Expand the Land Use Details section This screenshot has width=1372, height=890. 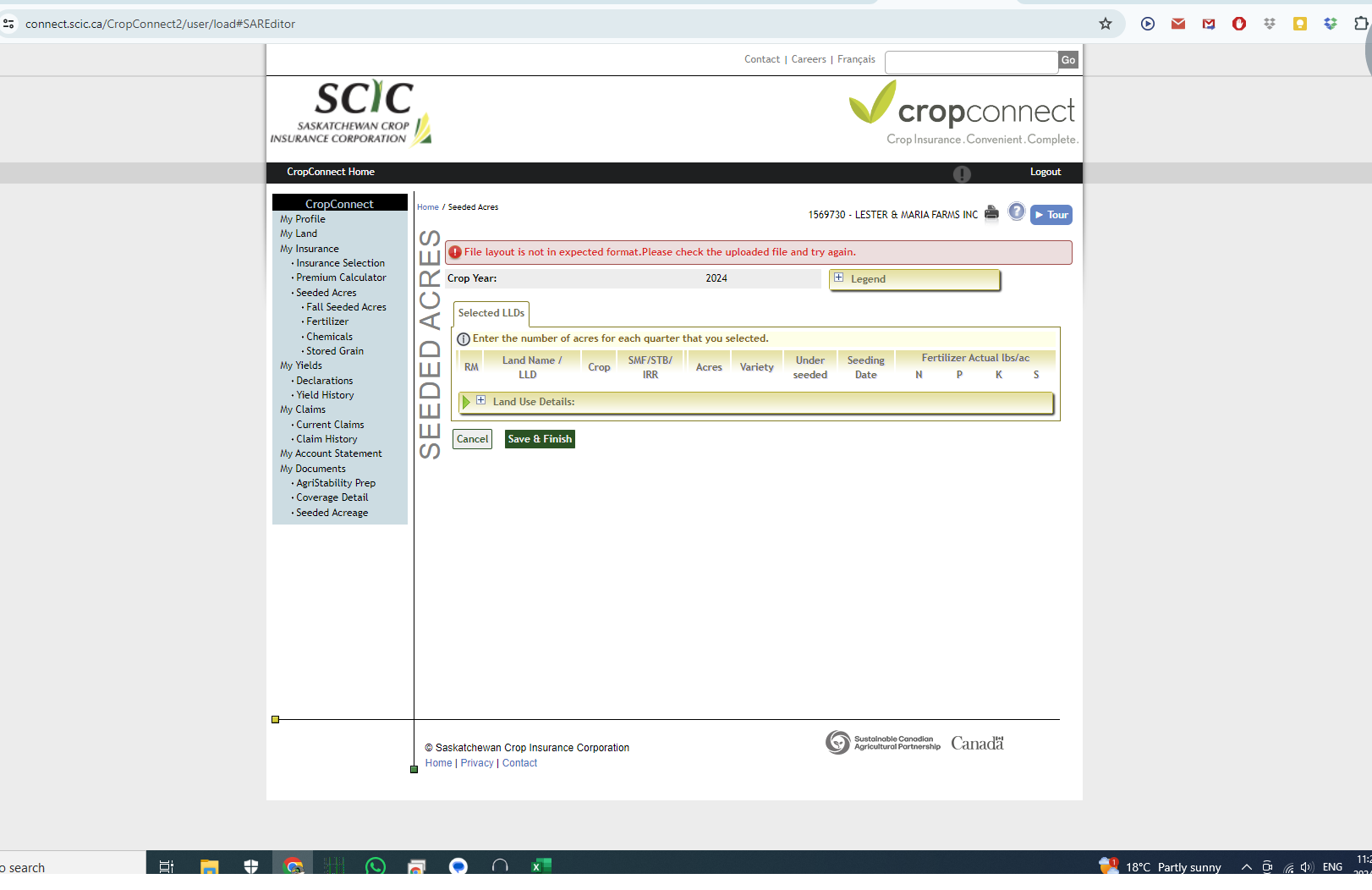pyautogui.click(x=481, y=401)
